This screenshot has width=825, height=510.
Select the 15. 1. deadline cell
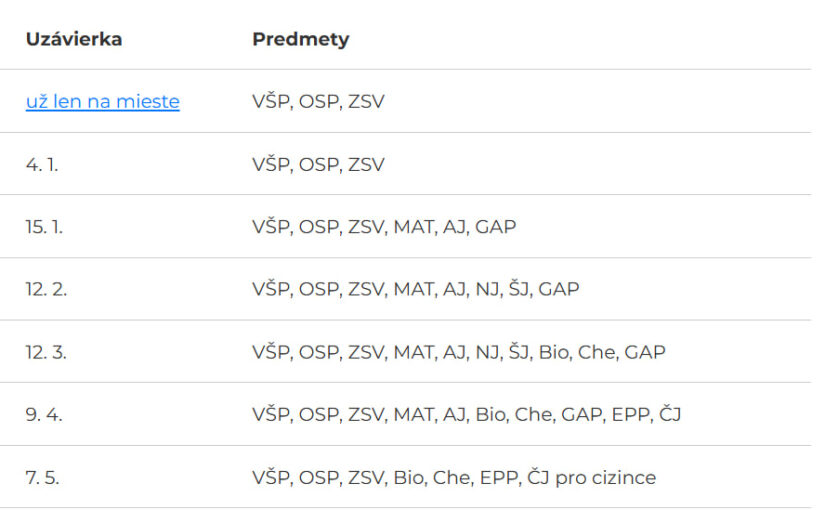pyautogui.click(x=44, y=227)
